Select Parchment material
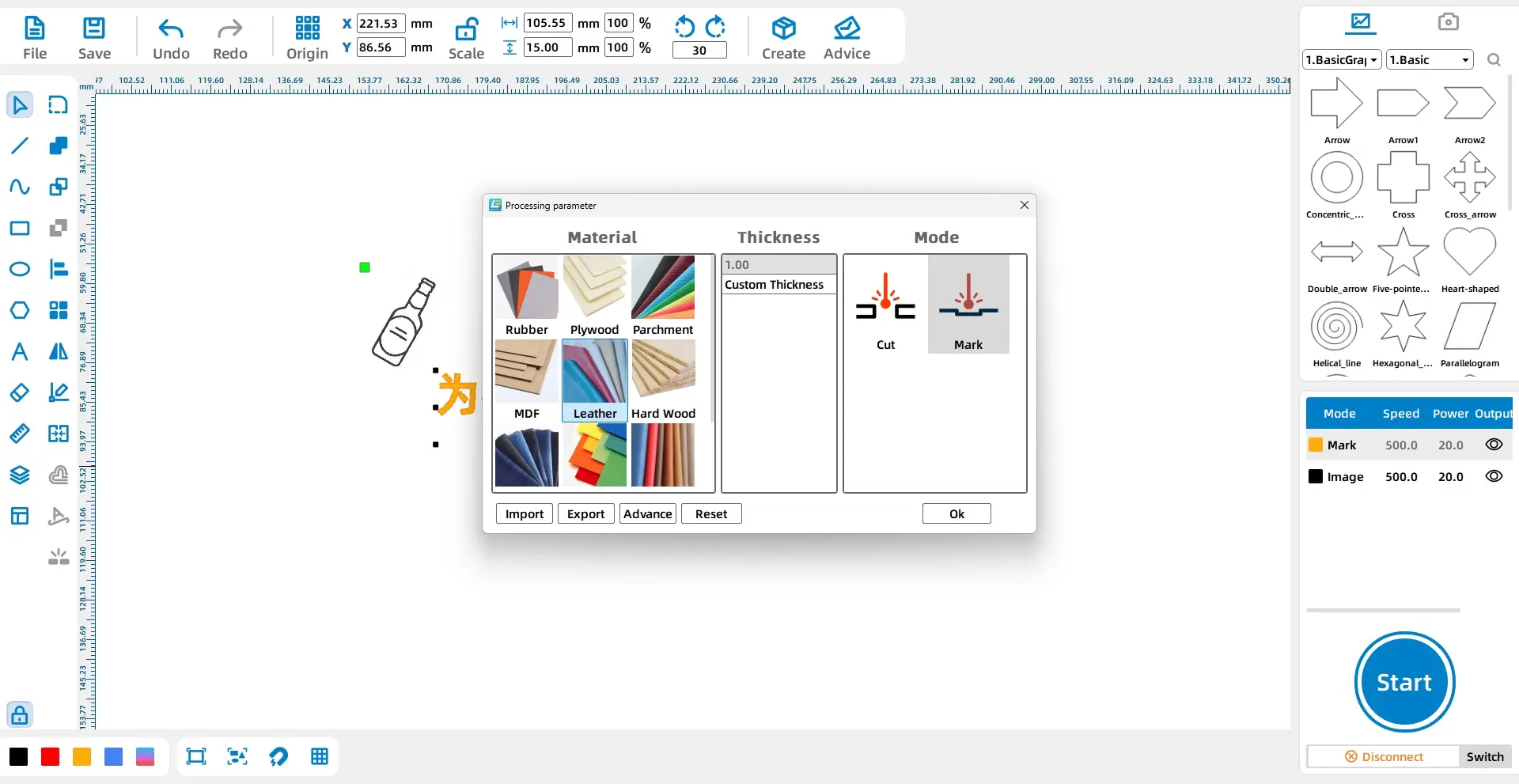The height and width of the screenshot is (784, 1519). point(663,296)
